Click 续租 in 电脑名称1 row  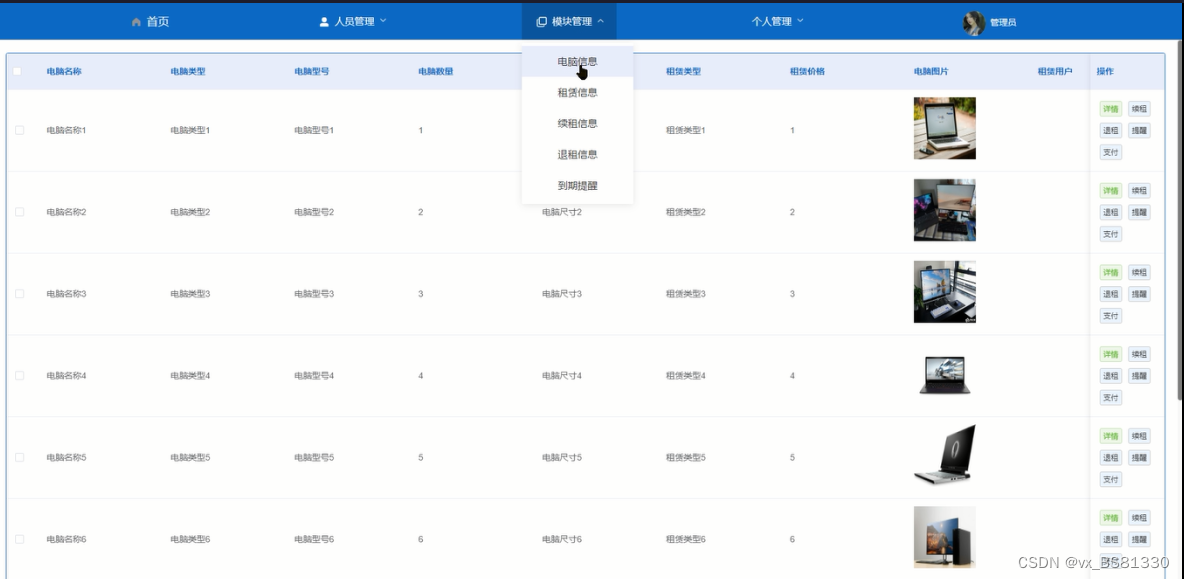1139,109
